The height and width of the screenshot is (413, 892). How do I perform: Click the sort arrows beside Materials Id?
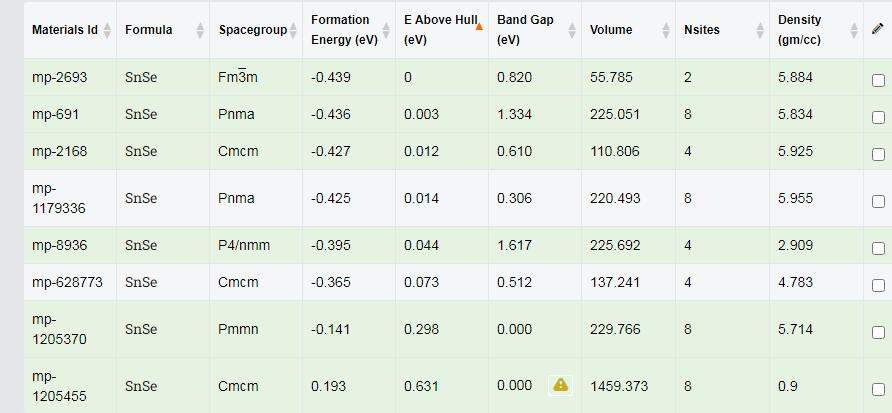click(108, 30)
